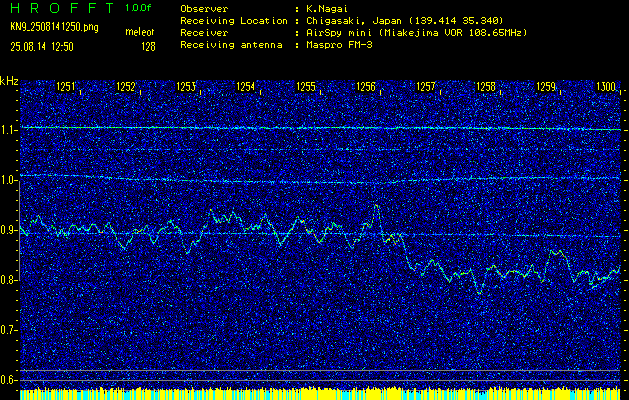Click the observer name K.Nagai
The image size is (629, 400).
click(x=325, y=8)
